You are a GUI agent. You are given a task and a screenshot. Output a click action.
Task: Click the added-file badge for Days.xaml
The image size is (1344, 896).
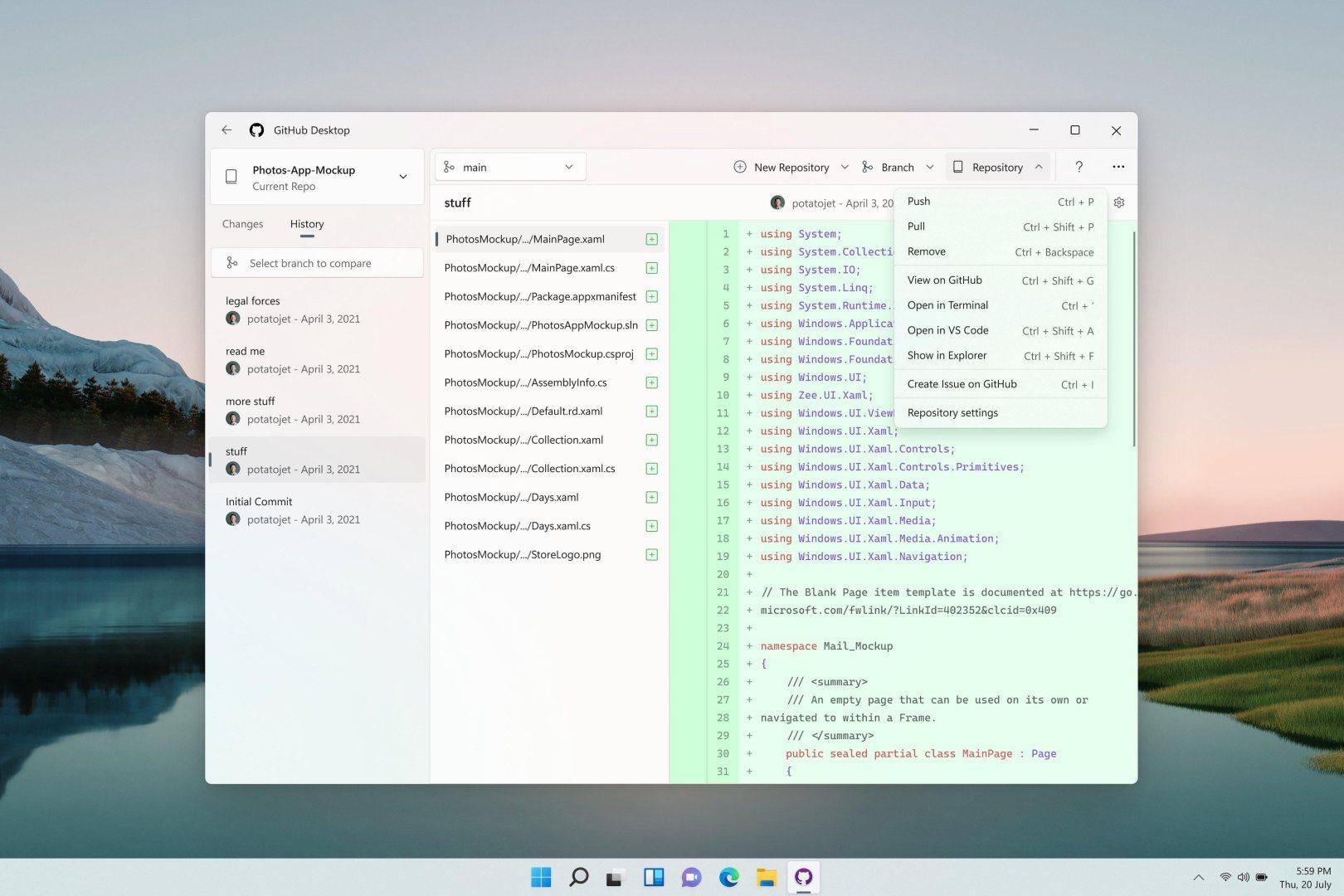pos(652,497)
